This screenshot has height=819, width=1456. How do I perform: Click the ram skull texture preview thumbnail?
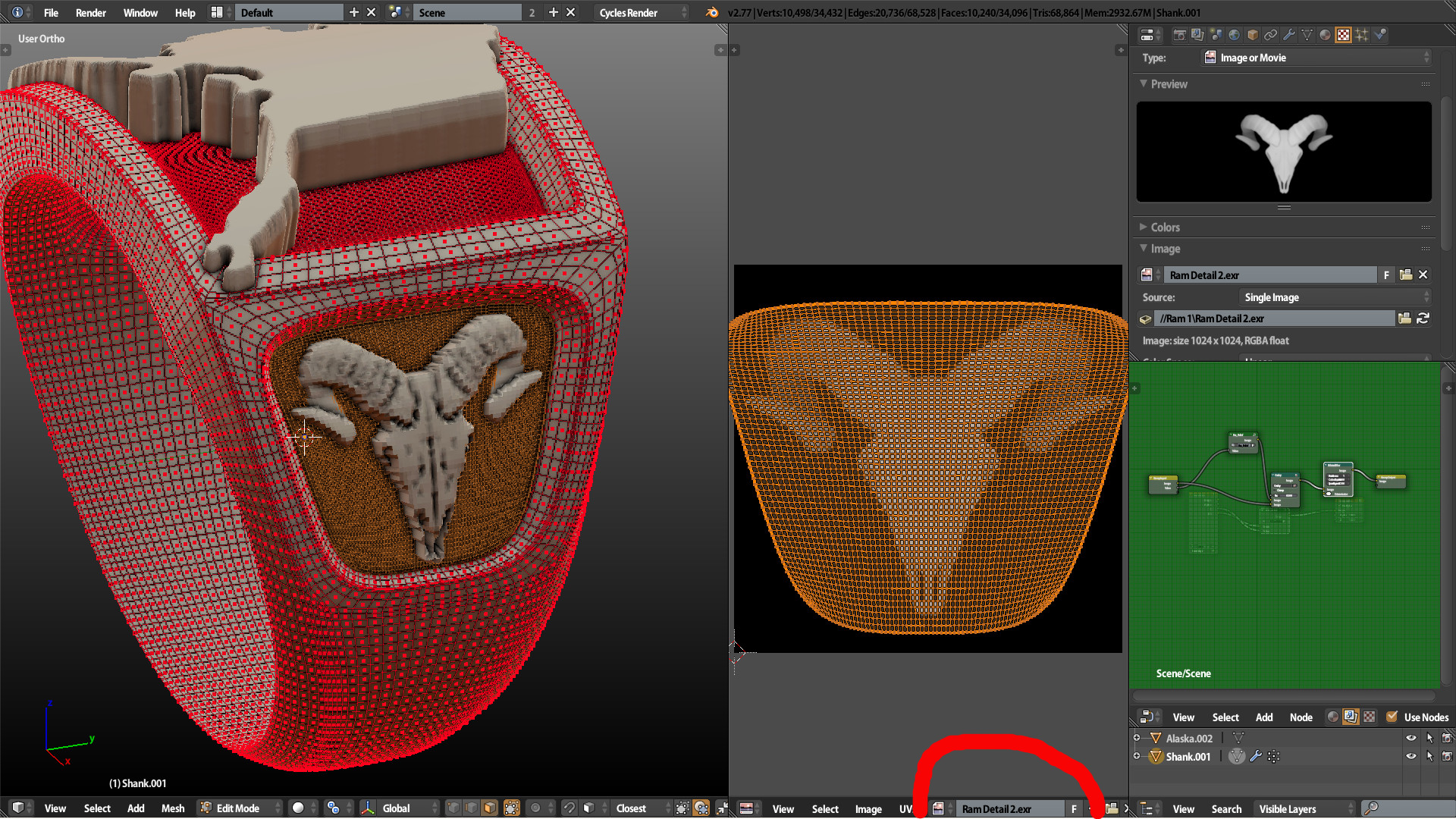click(x=1284, y=152)
